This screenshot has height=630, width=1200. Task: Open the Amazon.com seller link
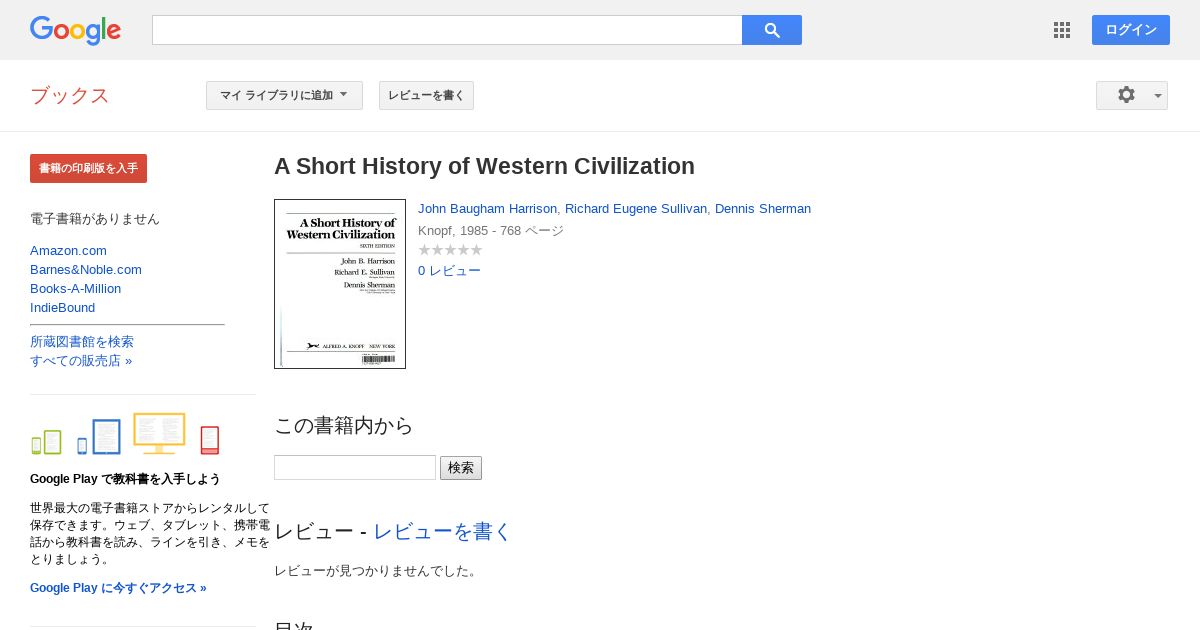coord(68,250)
